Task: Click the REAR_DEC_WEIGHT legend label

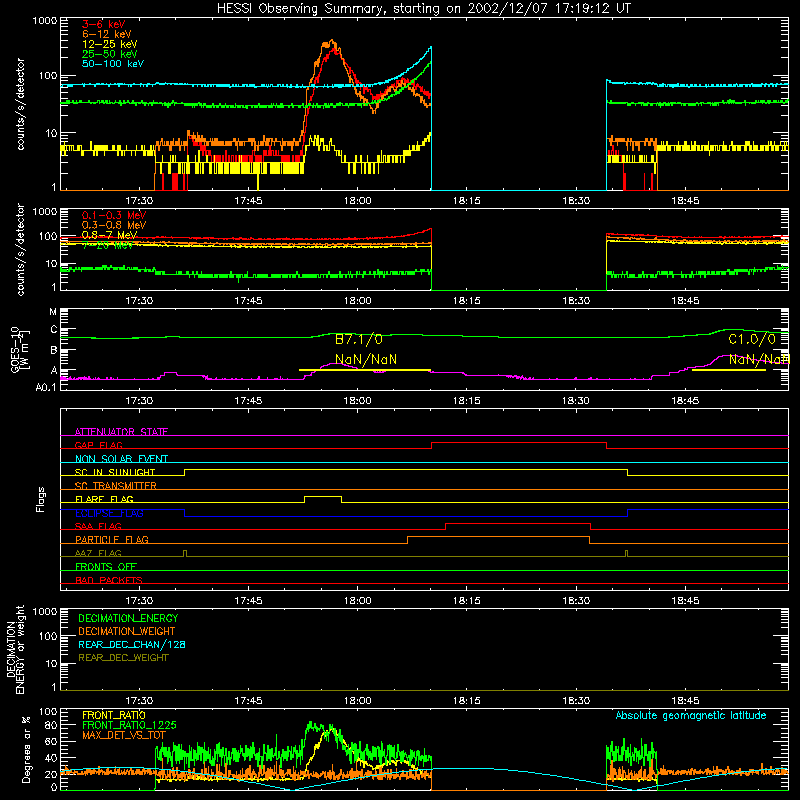Action: [123, 658]
